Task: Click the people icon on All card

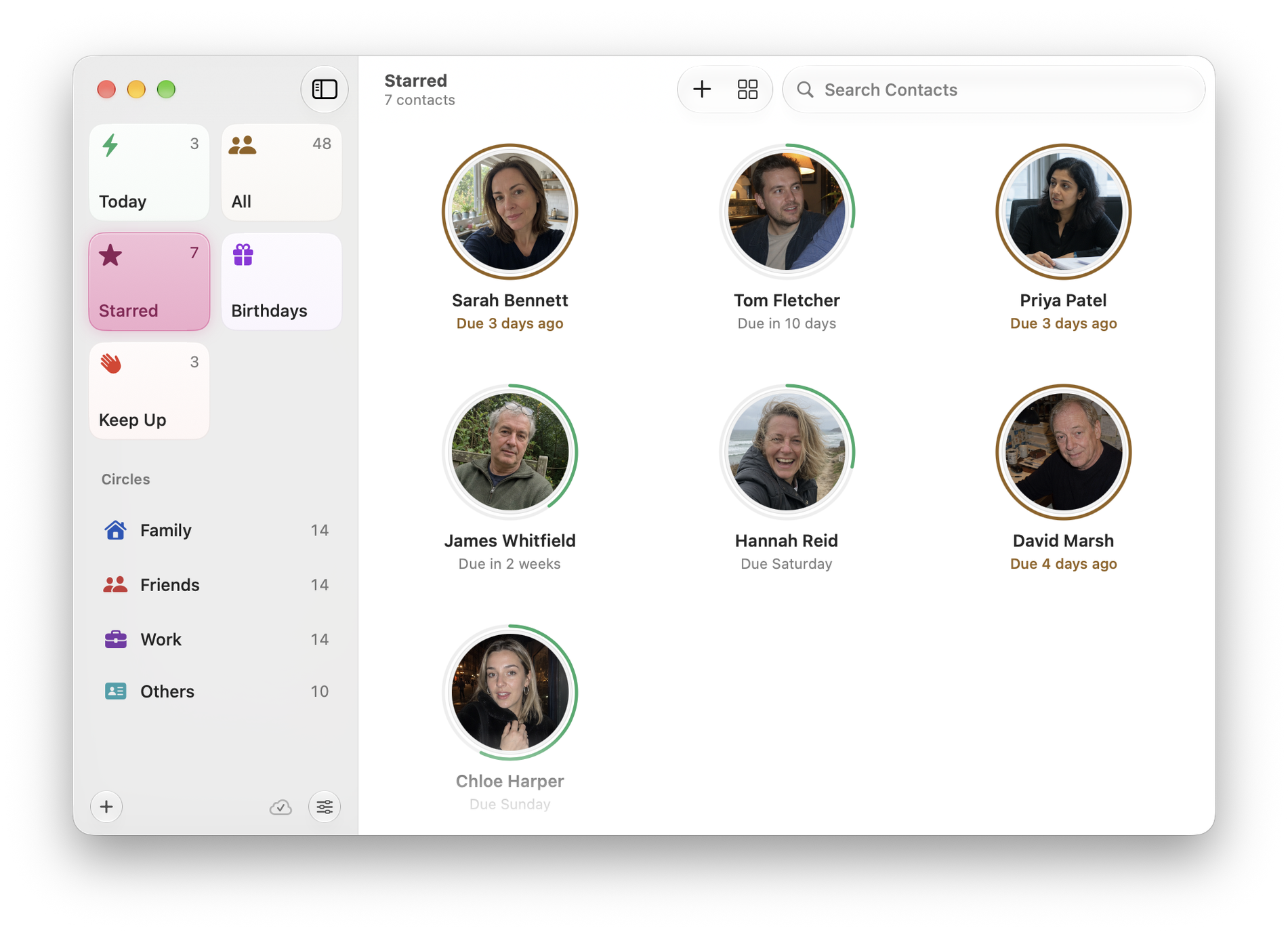Action: [x=243, y=145]
